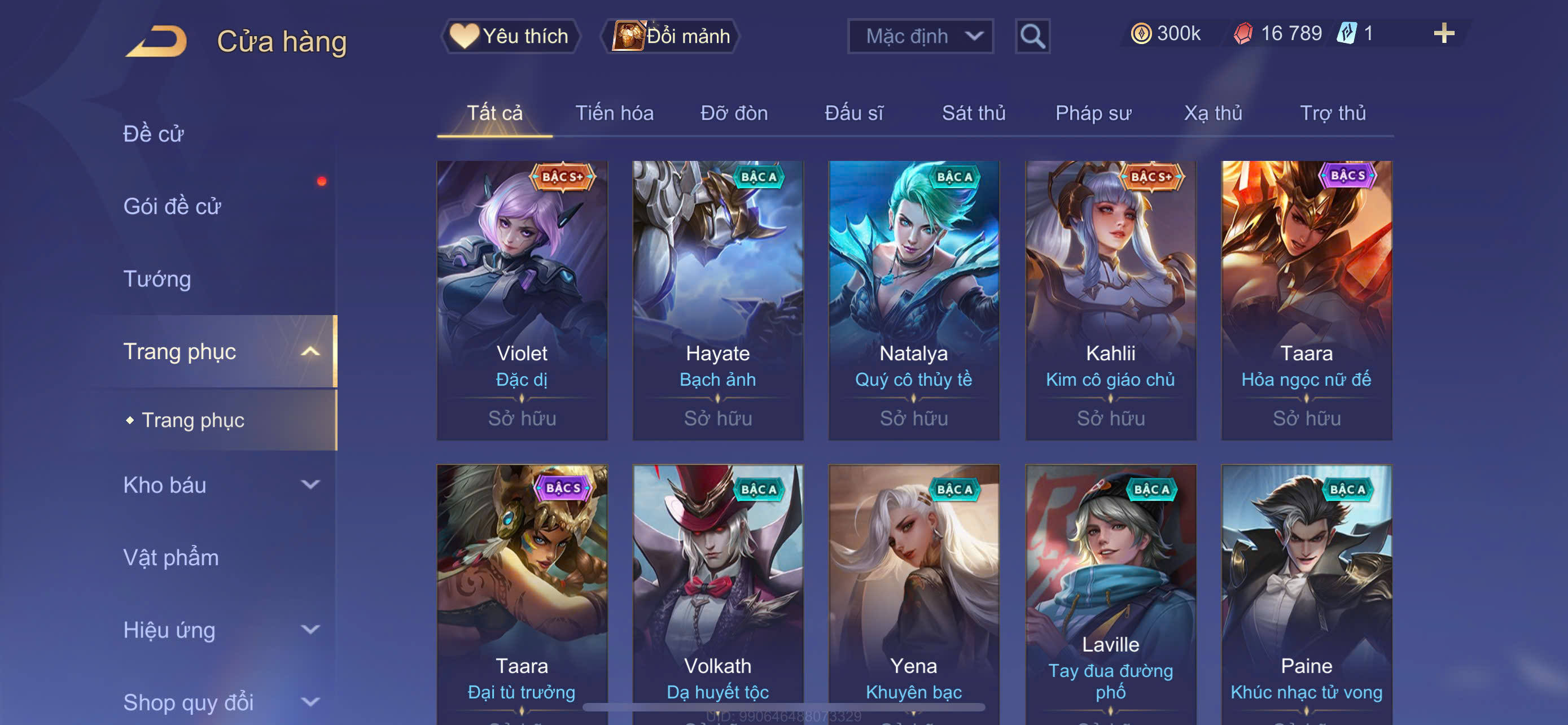This screenshot has height=725, width=1568.
Task: Switch to the Pháp sư tab
Action: click(x=1093, y=113)
